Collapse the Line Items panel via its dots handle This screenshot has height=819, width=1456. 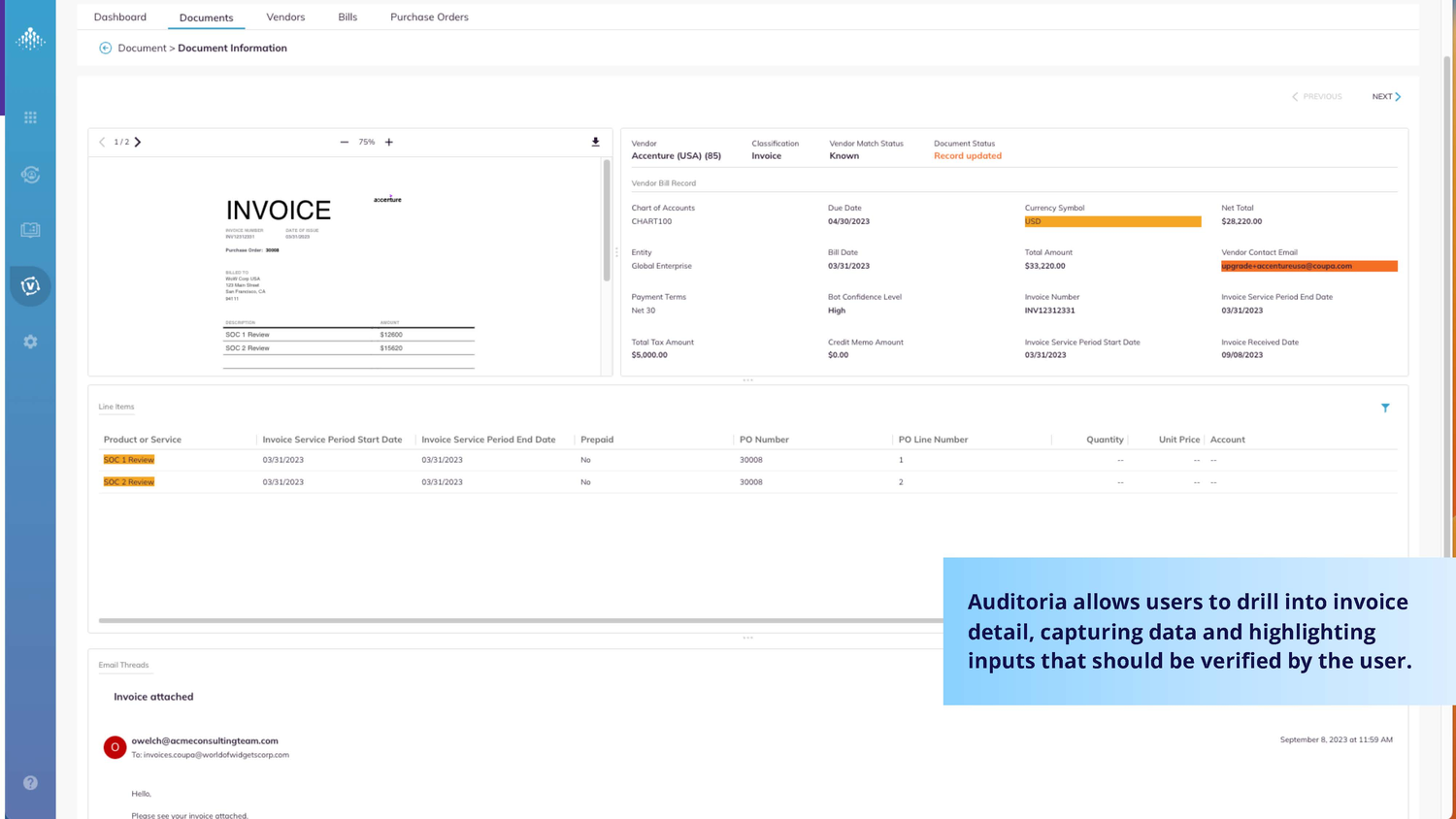[x=747, y=638]
